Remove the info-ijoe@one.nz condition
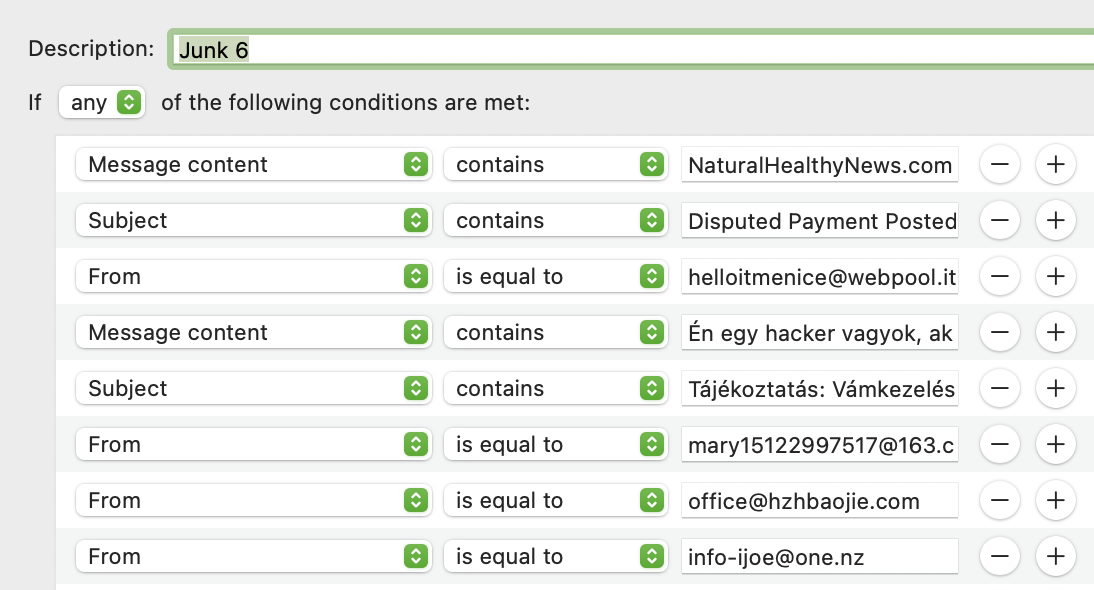The height and width of the screenshot is (590, 1094). [1000, 557]
